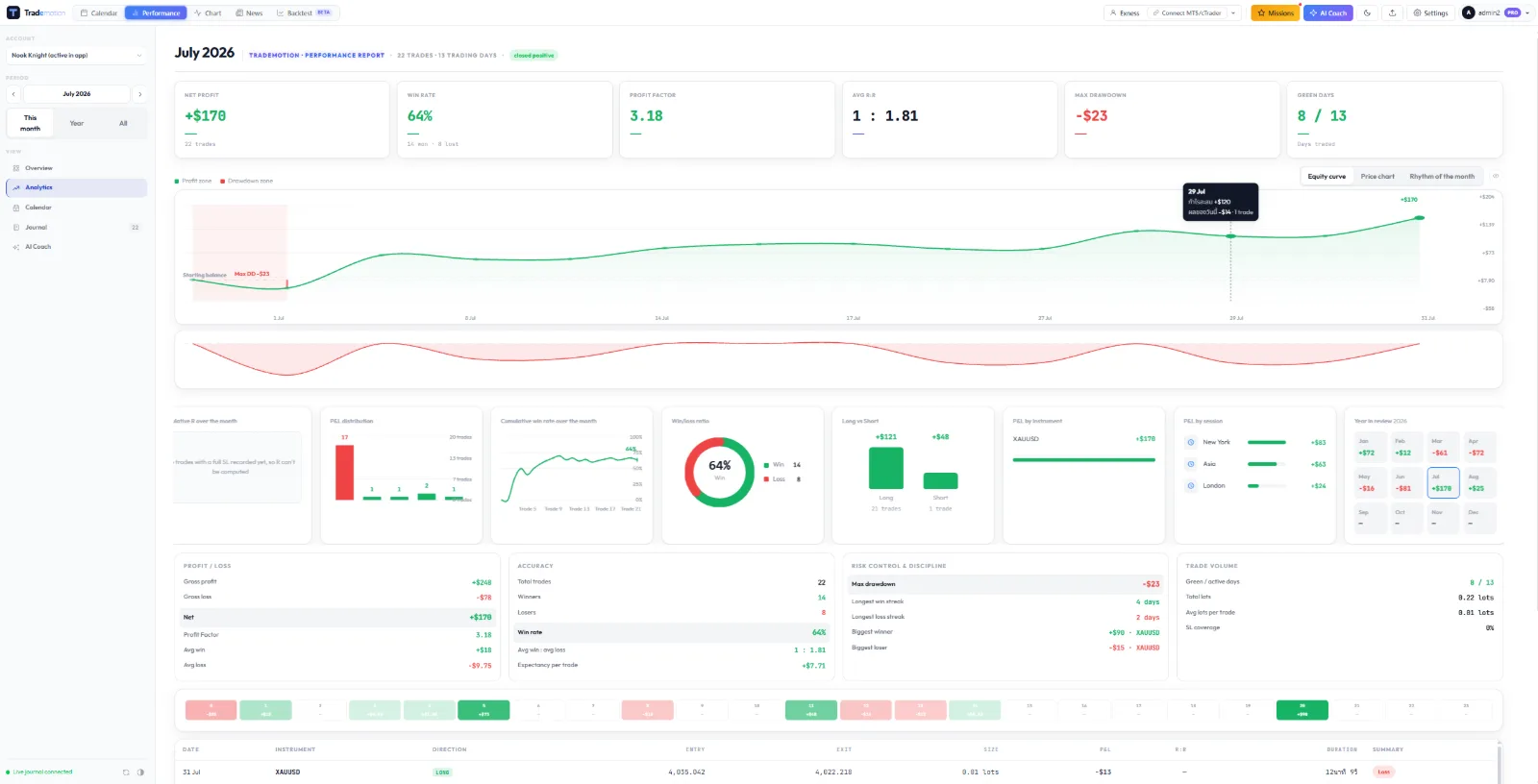
Task: Open the Nook Knight account selector
Action: click(77, 55)
